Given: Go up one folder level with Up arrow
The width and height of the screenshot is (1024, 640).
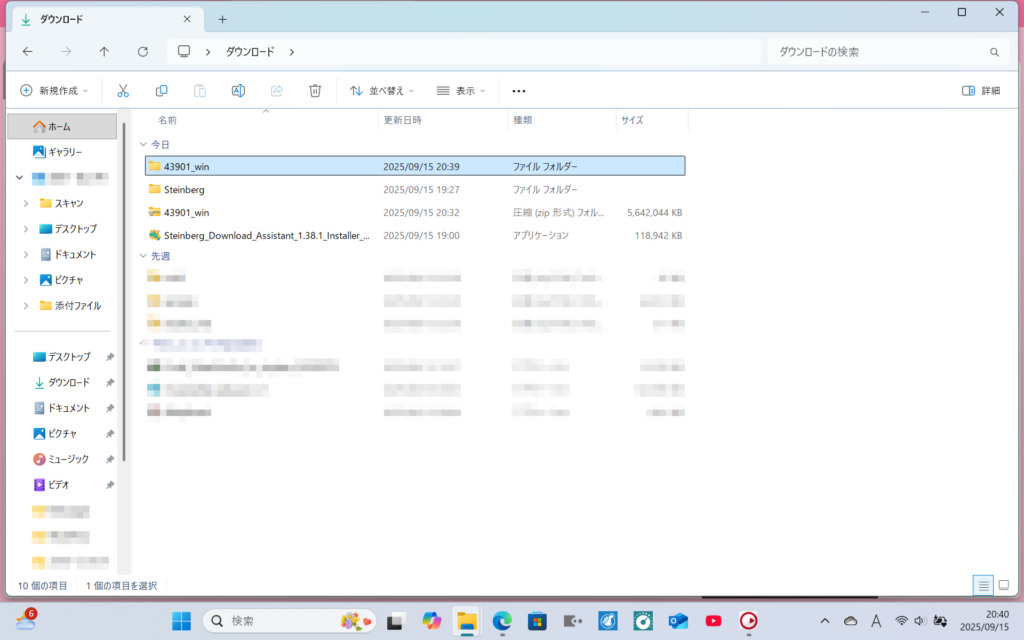Looking at the screenshot, I should tap(104, 52).
